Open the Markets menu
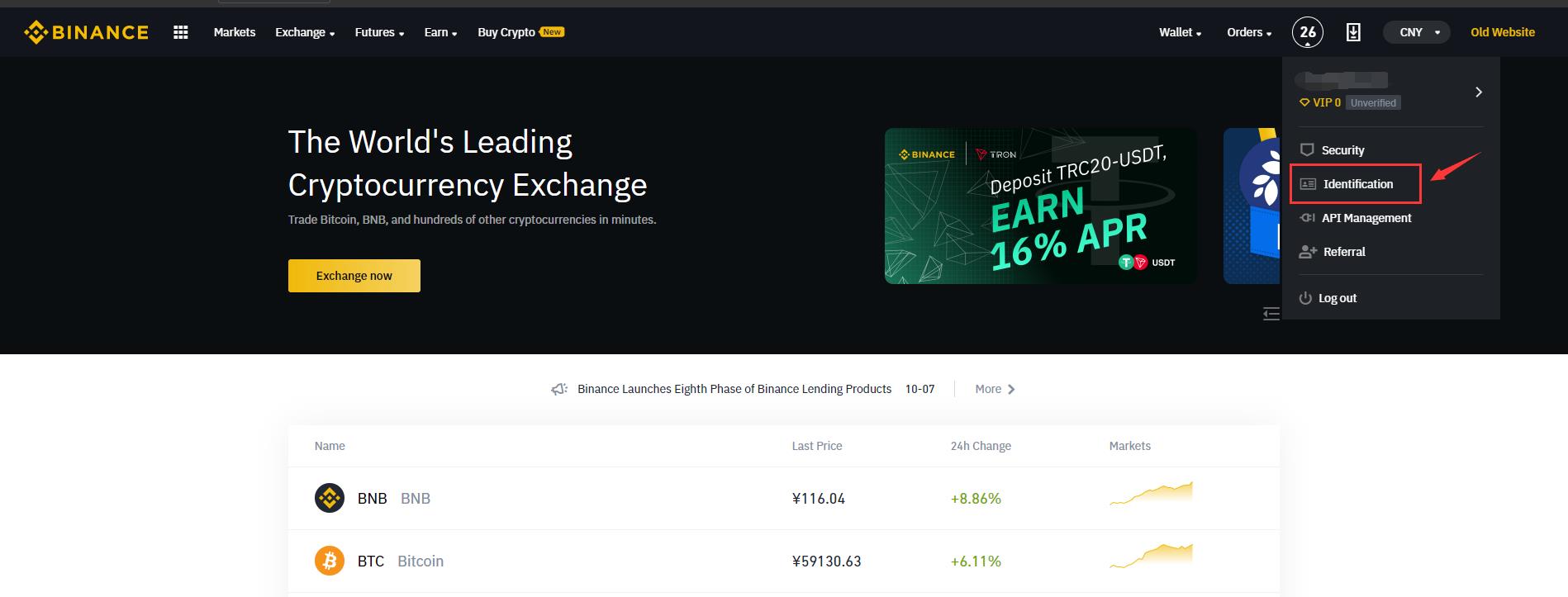Viewport: 1568px width, 597px height. pos(235,32)
